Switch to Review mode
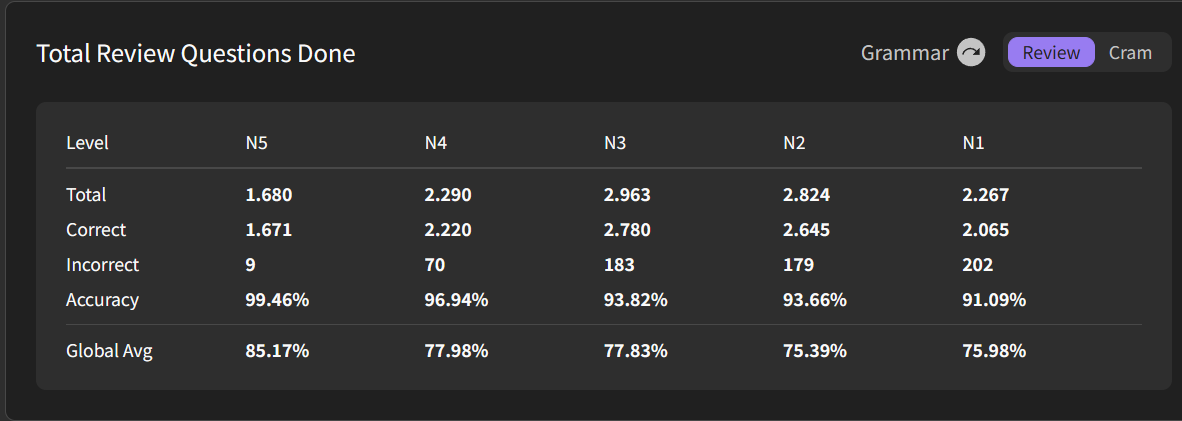Viewport: 1182px width, 421px height. coord(1051,53)
